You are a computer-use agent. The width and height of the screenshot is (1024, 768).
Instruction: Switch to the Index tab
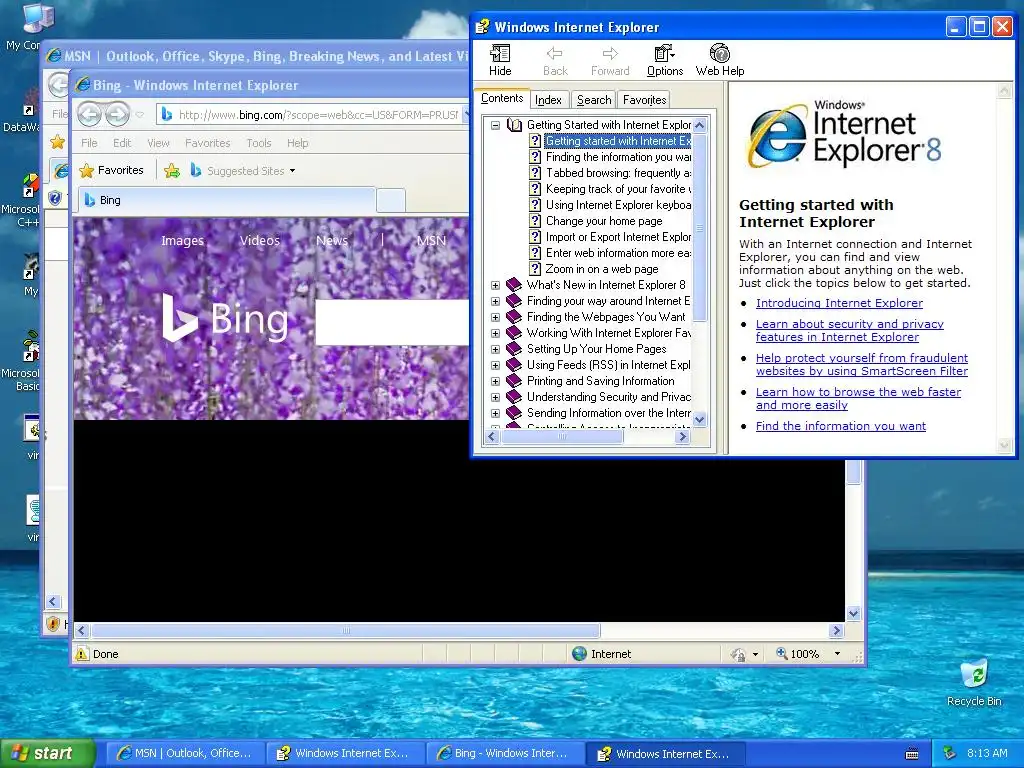pyautogui.click(x=548, y=100)
